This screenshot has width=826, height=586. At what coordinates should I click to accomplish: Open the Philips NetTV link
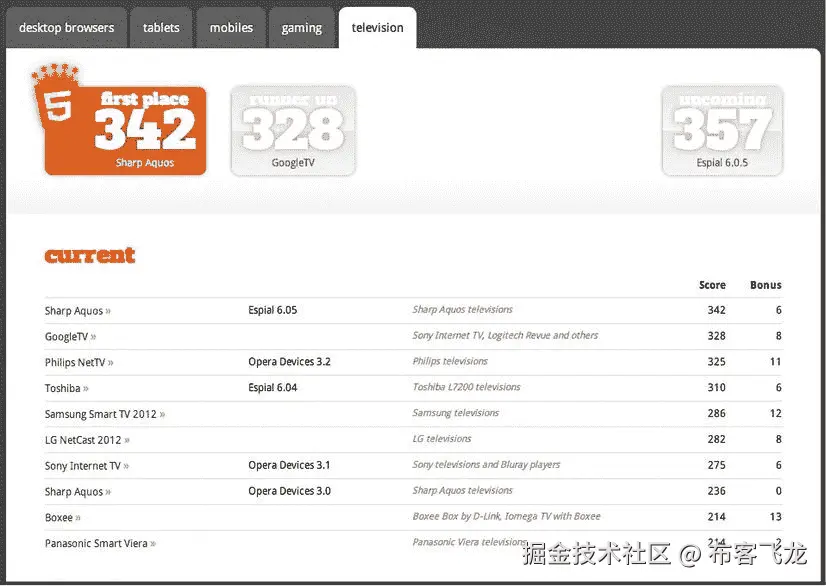tap(79, 363)
